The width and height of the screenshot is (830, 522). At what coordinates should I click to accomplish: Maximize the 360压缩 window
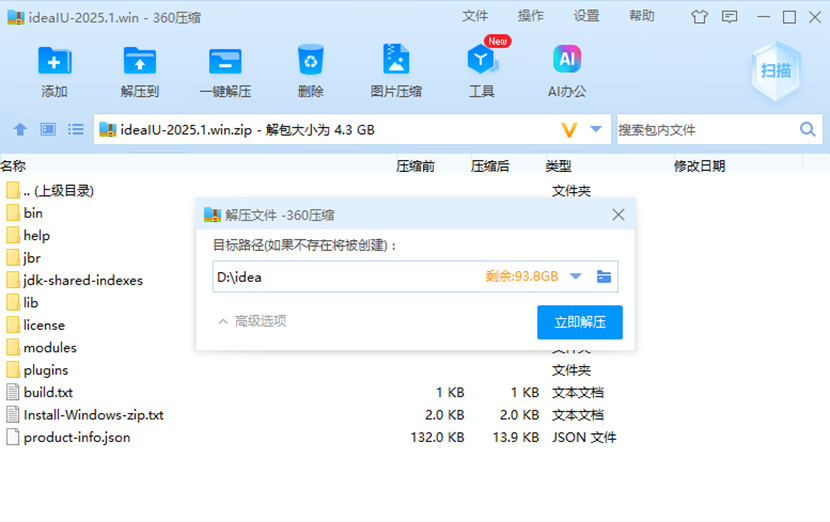click(789, 17)
